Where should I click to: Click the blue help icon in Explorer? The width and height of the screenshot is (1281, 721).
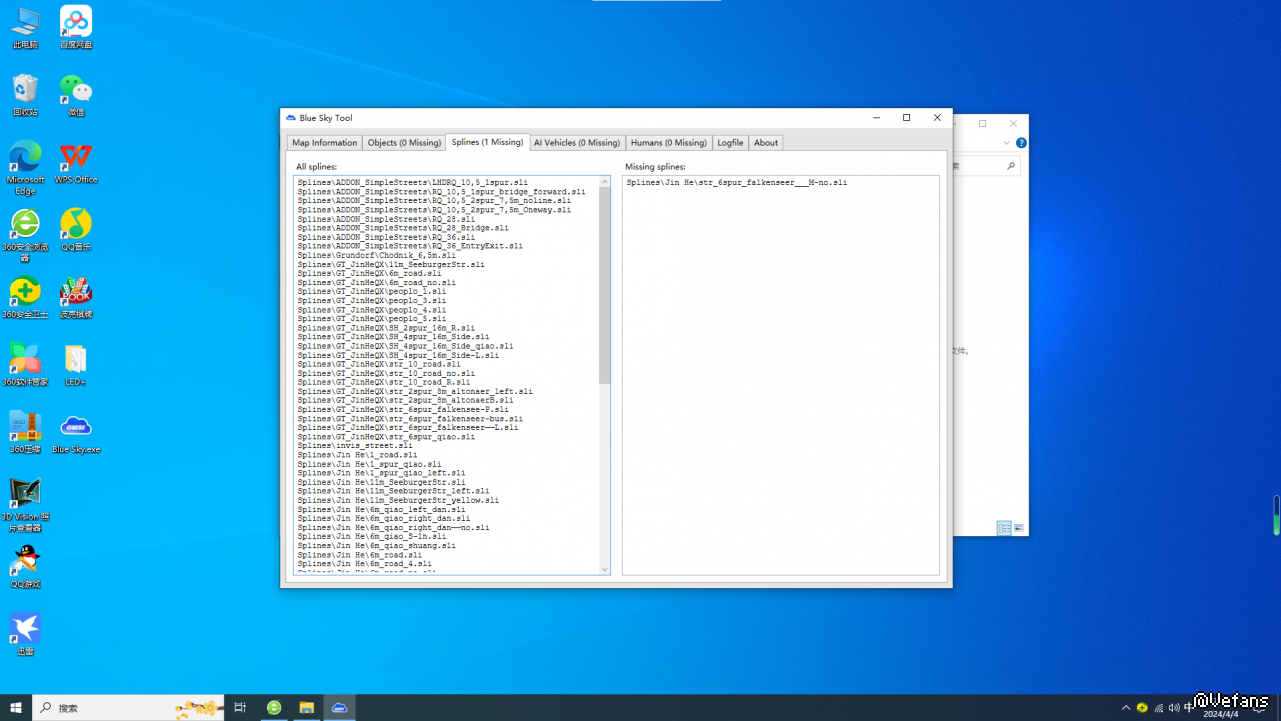(x=1021, y=143)
